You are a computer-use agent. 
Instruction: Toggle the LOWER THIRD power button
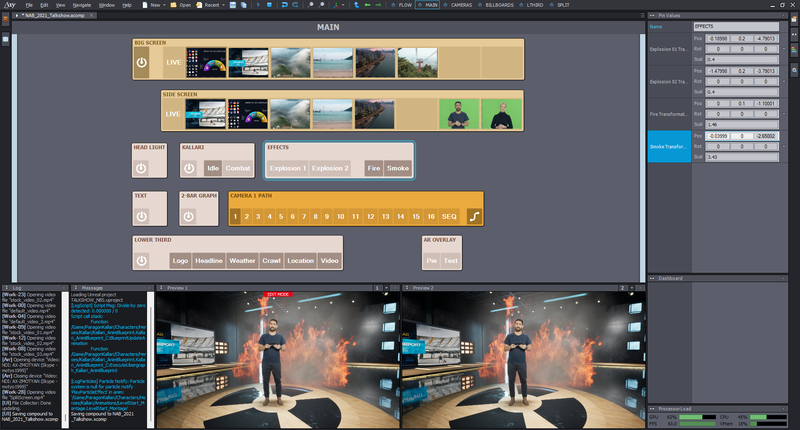tap(142, 261)
